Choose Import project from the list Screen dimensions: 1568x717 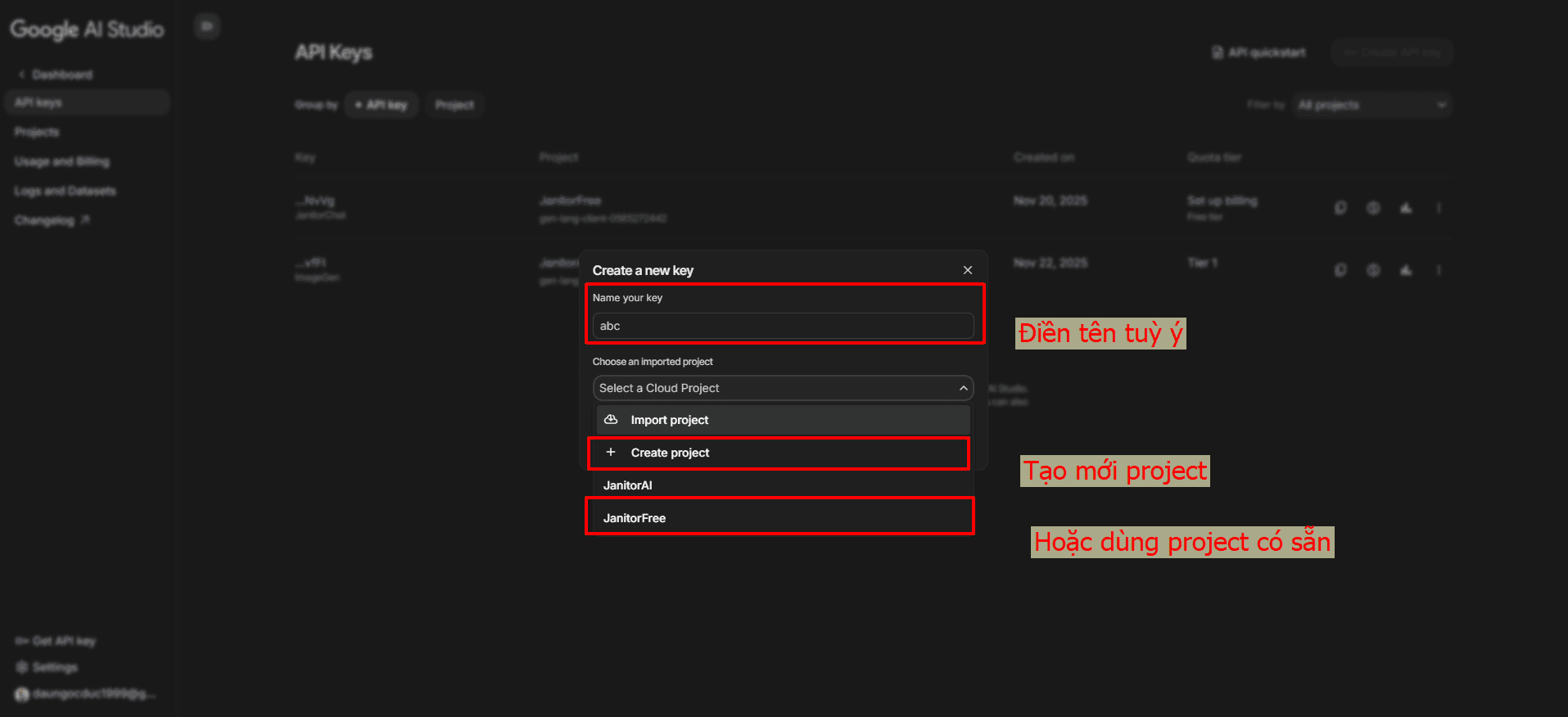[x=783, y=420]
